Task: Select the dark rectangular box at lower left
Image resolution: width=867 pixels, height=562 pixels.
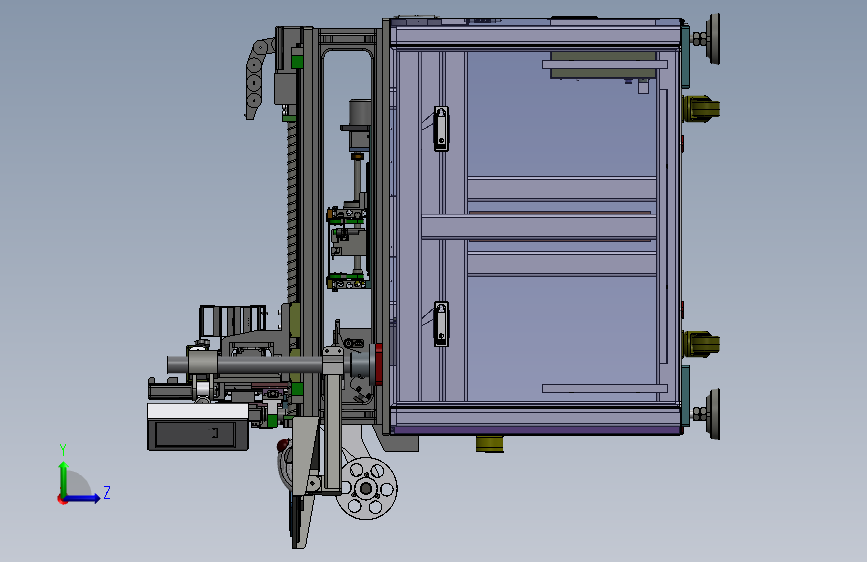Action: (198, 434)
